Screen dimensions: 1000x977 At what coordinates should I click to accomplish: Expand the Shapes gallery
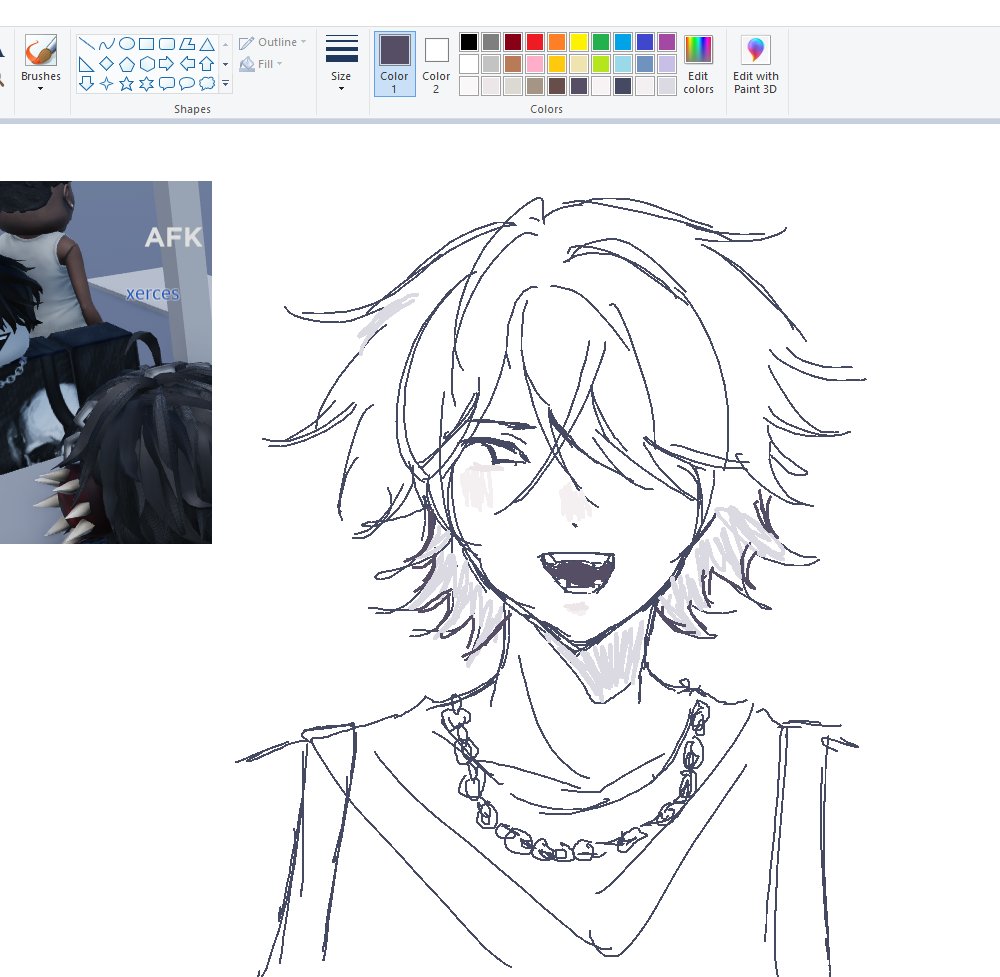click(225, 84)
